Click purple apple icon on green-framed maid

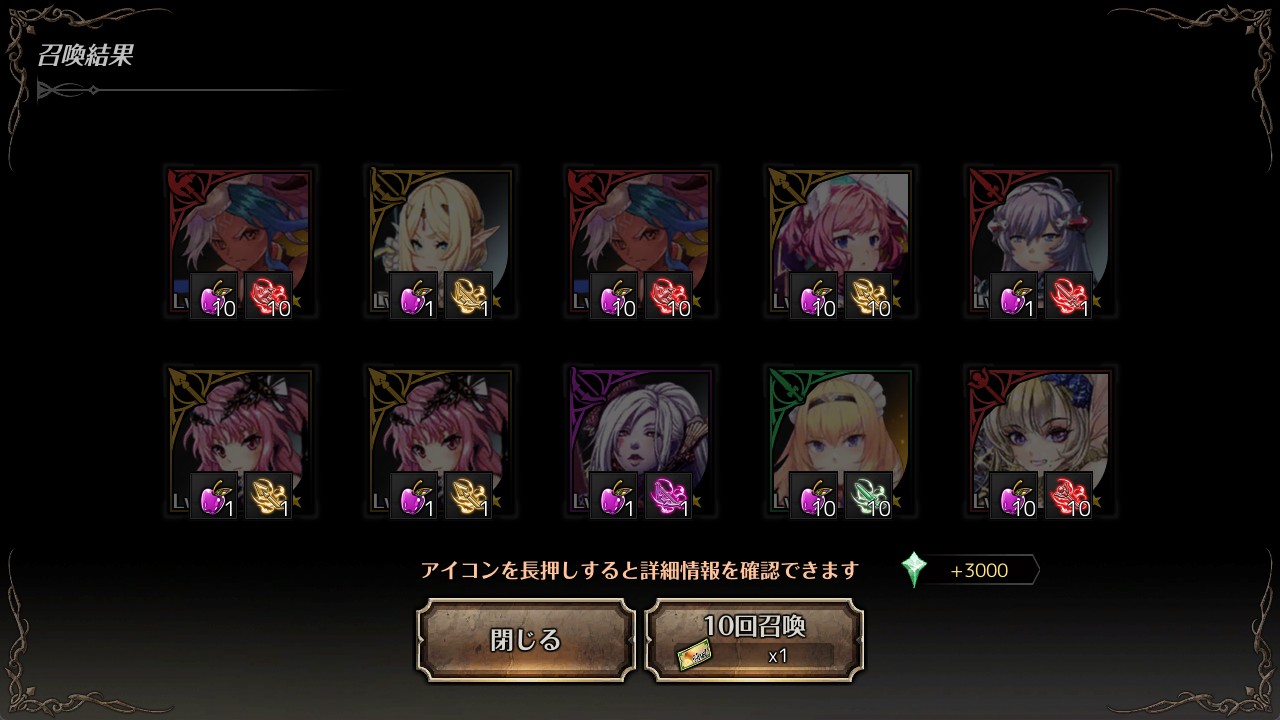click(814, 495)
